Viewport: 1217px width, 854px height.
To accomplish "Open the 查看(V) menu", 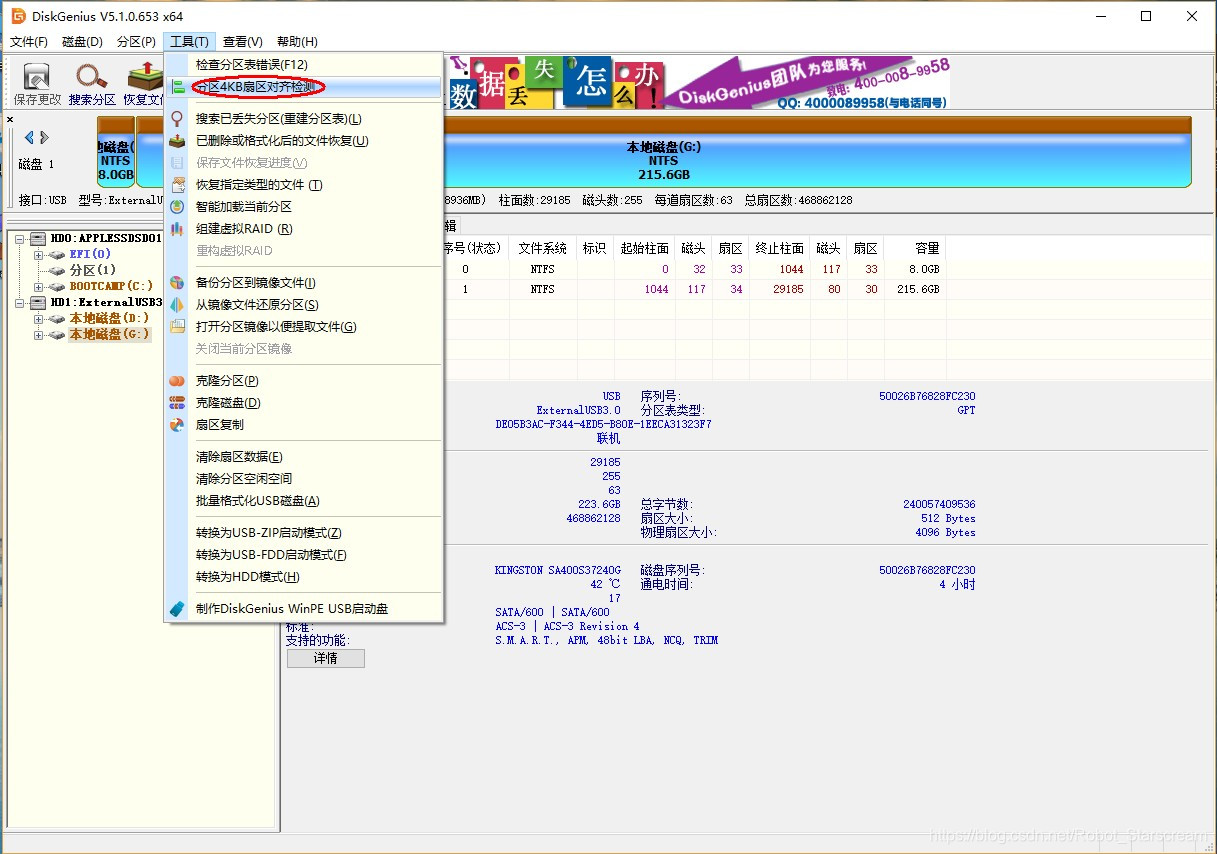I will (x=242, y=42).
